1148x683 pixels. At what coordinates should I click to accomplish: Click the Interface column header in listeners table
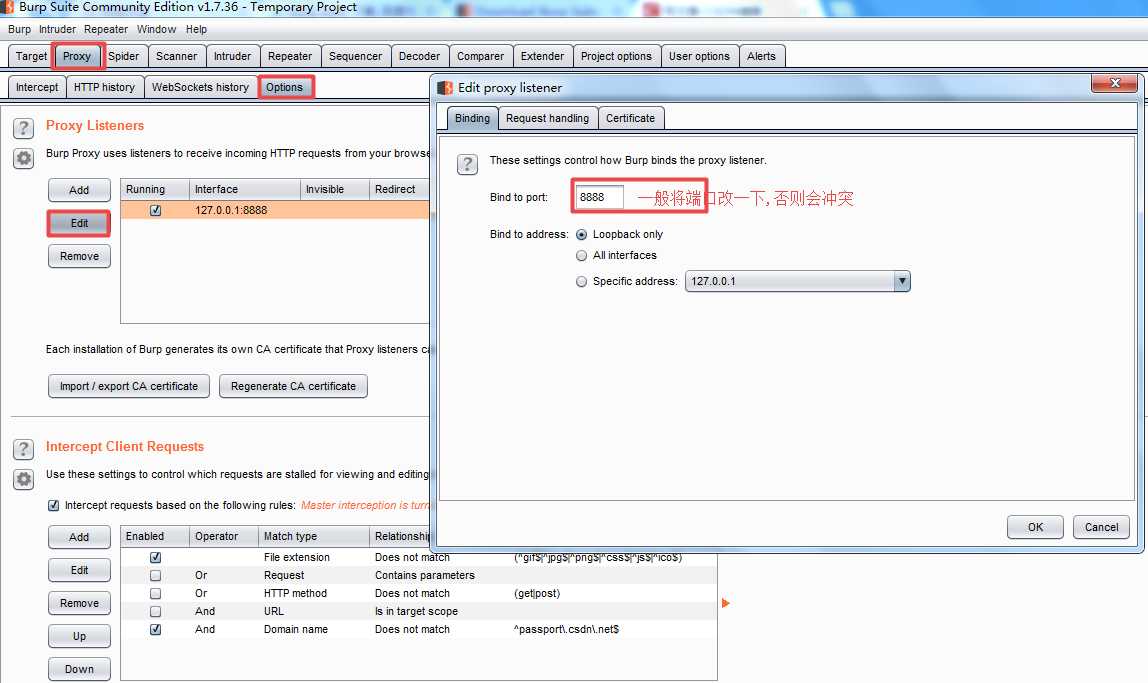(x=245, y=189)
